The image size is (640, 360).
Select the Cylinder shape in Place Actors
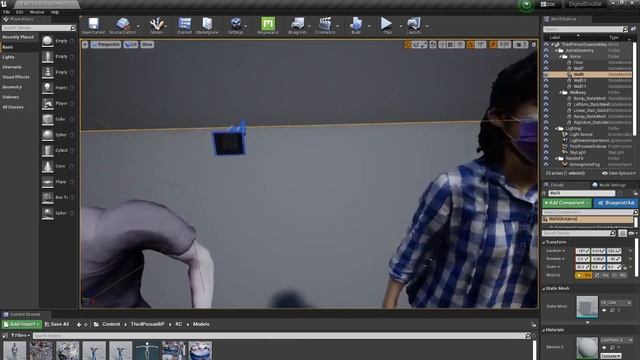(48, 150)
